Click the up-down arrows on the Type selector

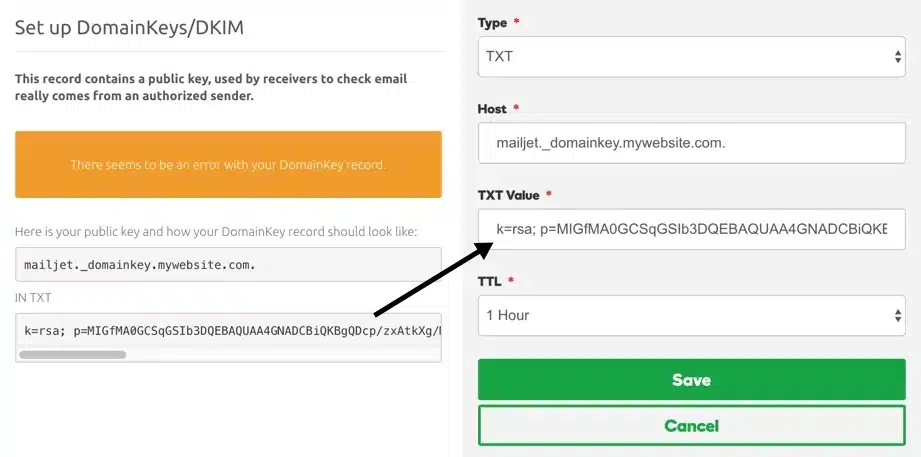[x=897, y=57]
